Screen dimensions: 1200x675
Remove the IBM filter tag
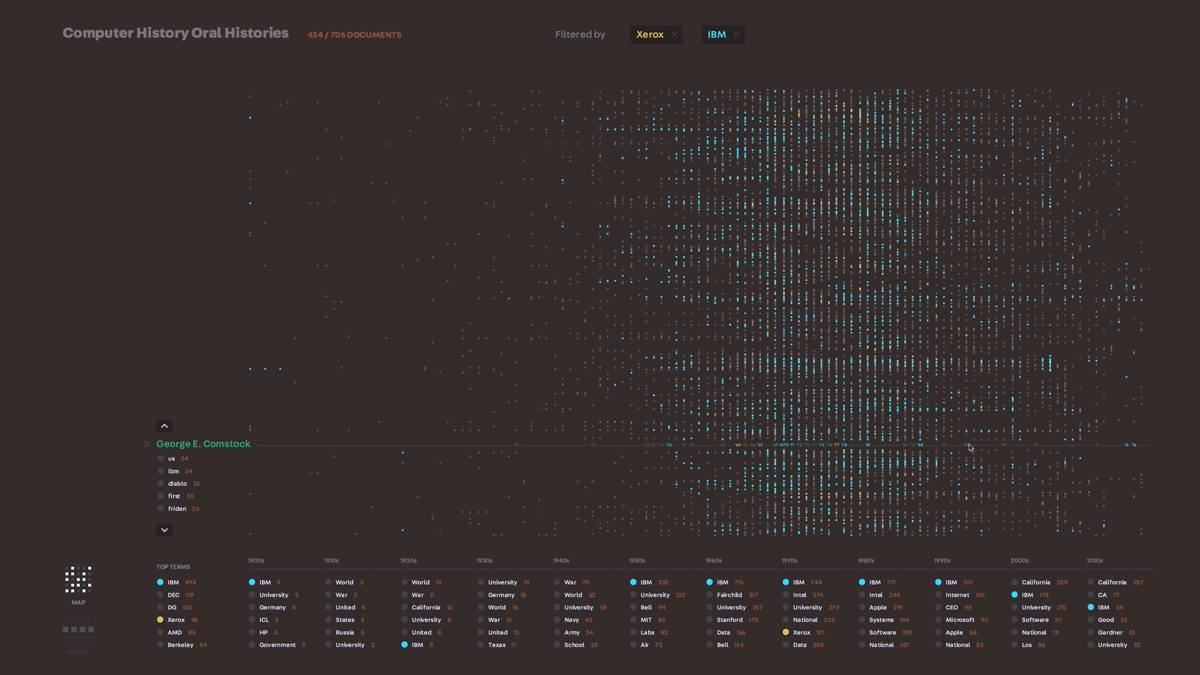click(x=737, y=35)
